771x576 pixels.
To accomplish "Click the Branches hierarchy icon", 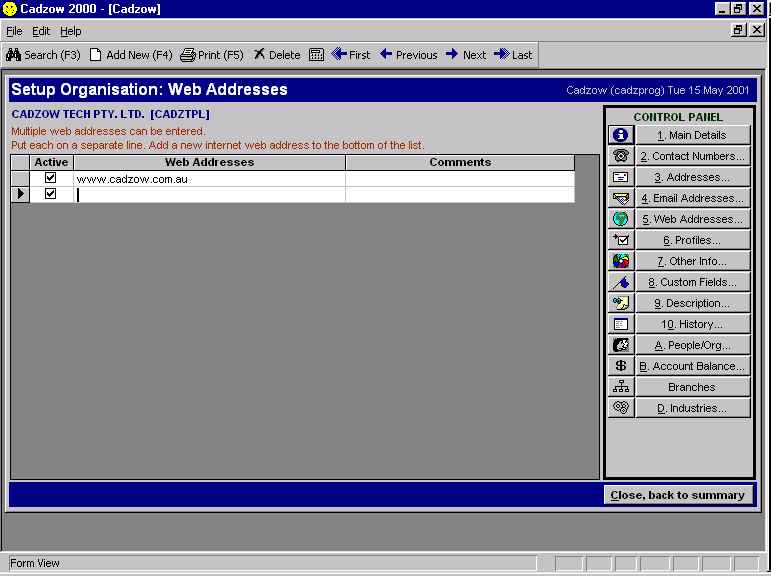I will coord(621,387).
